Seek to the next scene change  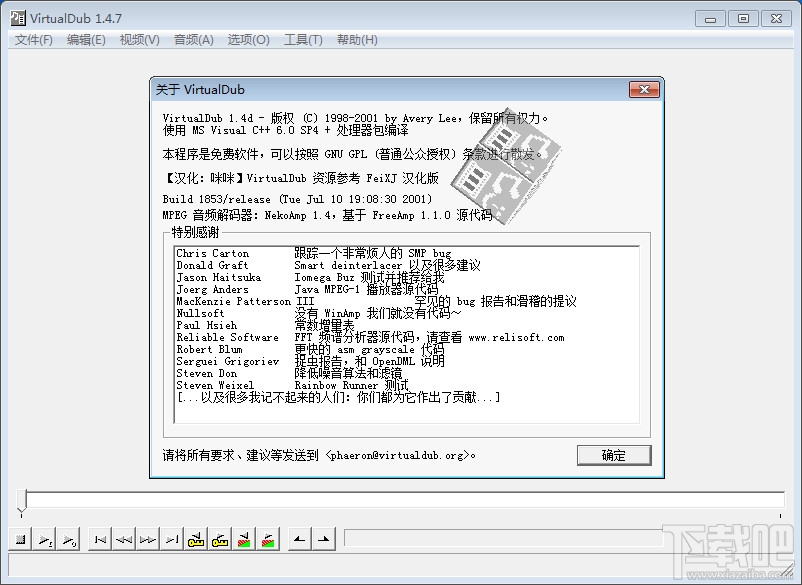[x=268, y=539]
